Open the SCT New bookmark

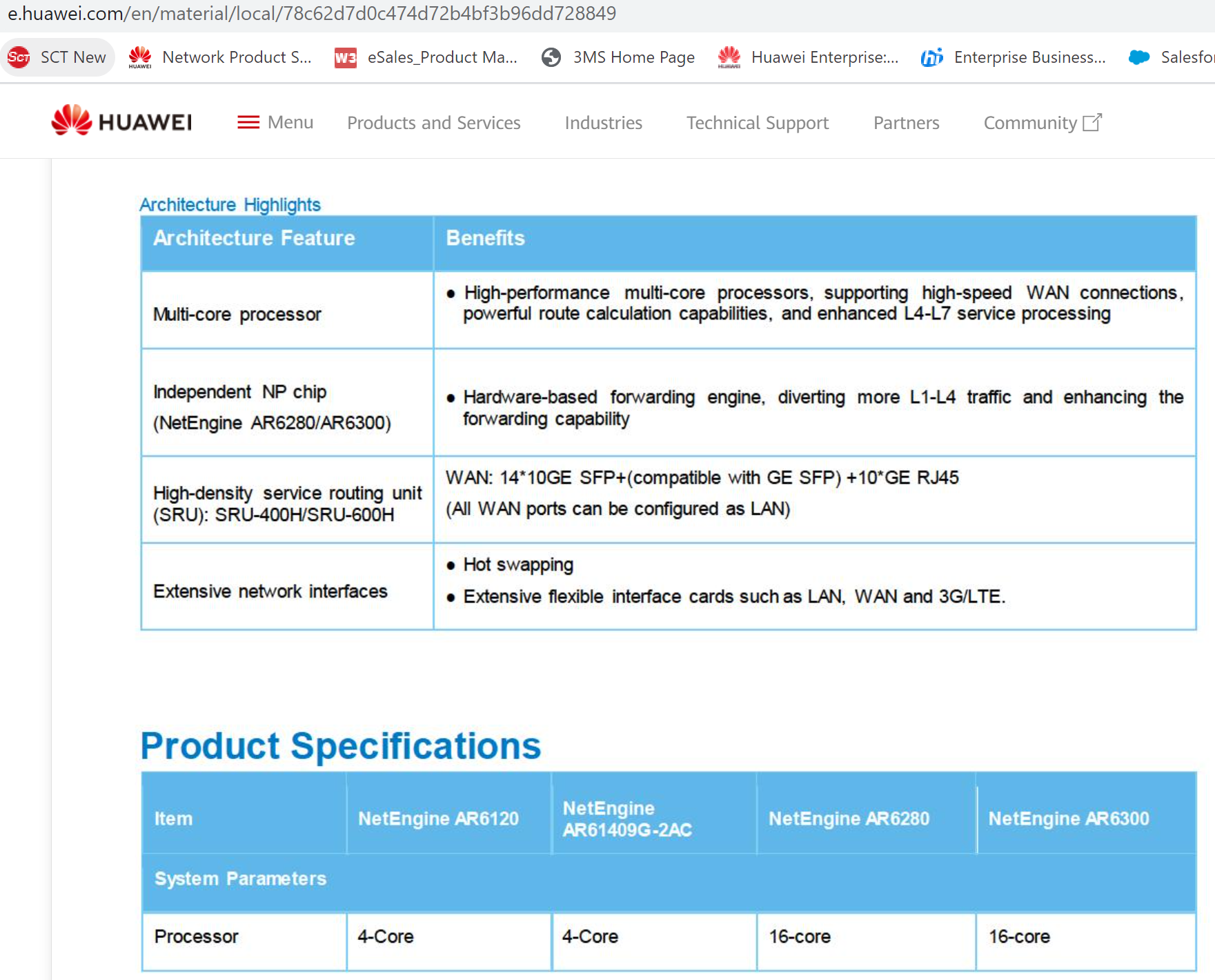[x=57, y=57]
